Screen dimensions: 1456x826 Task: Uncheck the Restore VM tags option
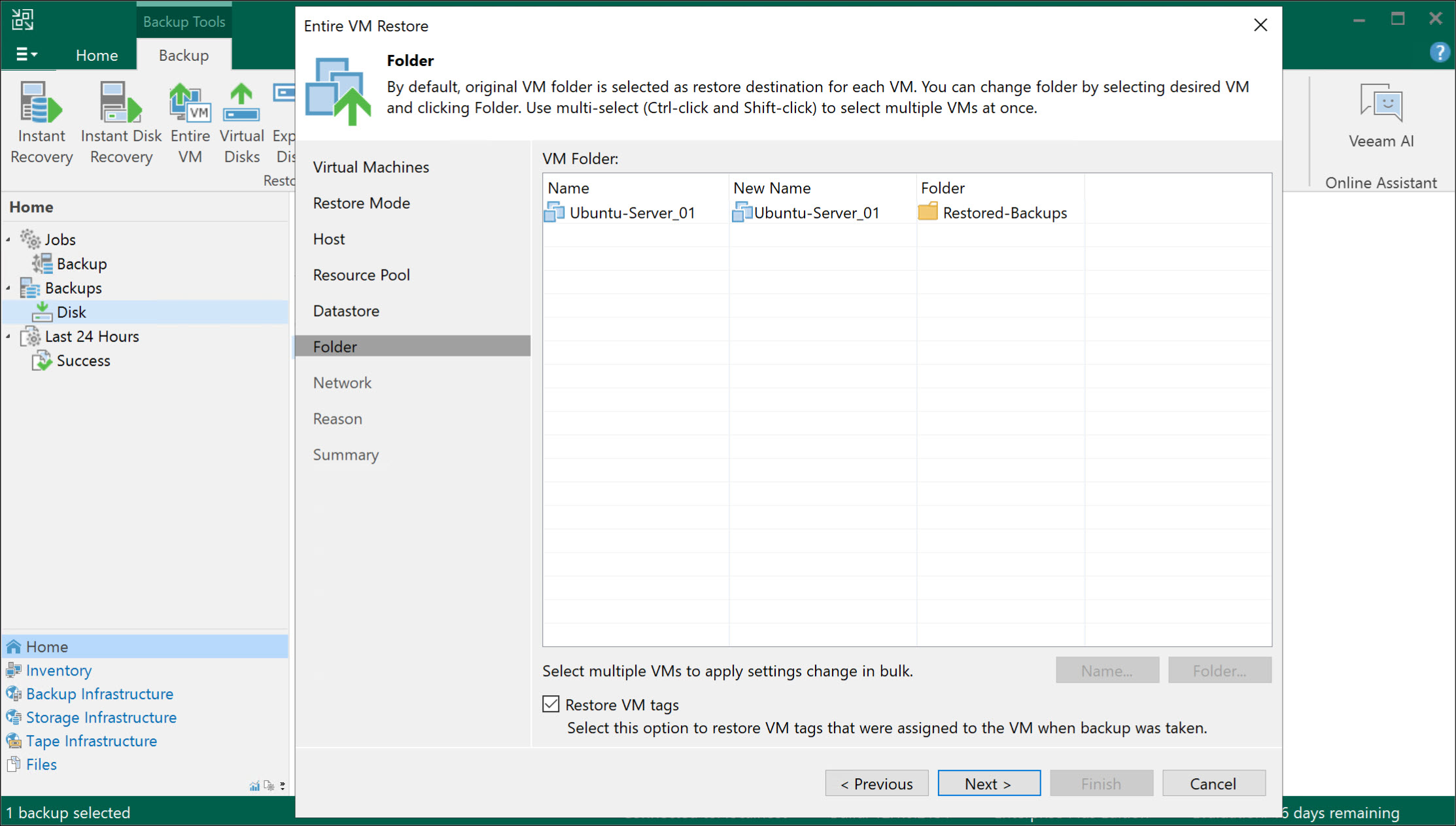[x=549, y=704]
